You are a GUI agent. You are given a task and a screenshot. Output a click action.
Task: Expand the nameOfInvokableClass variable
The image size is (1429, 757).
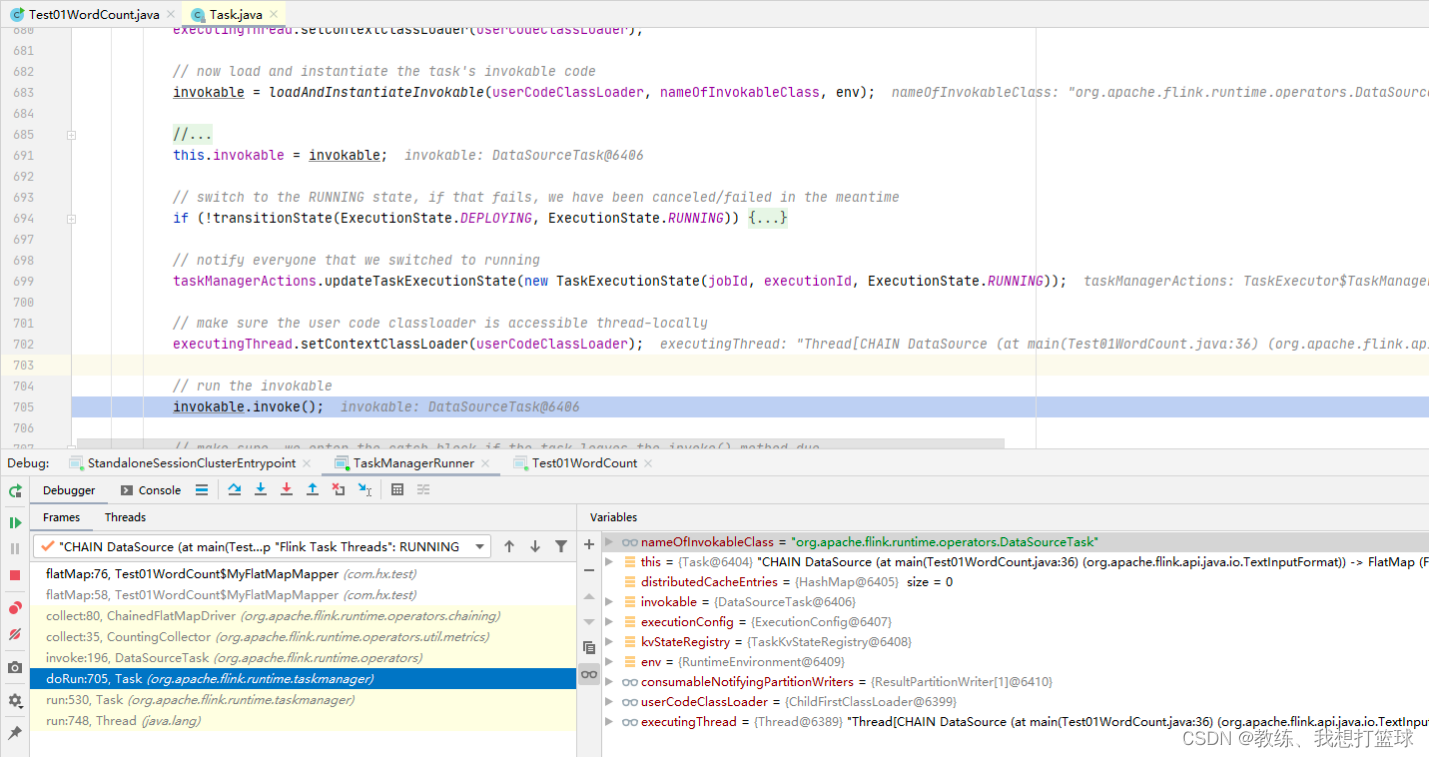tap(610, 542)
